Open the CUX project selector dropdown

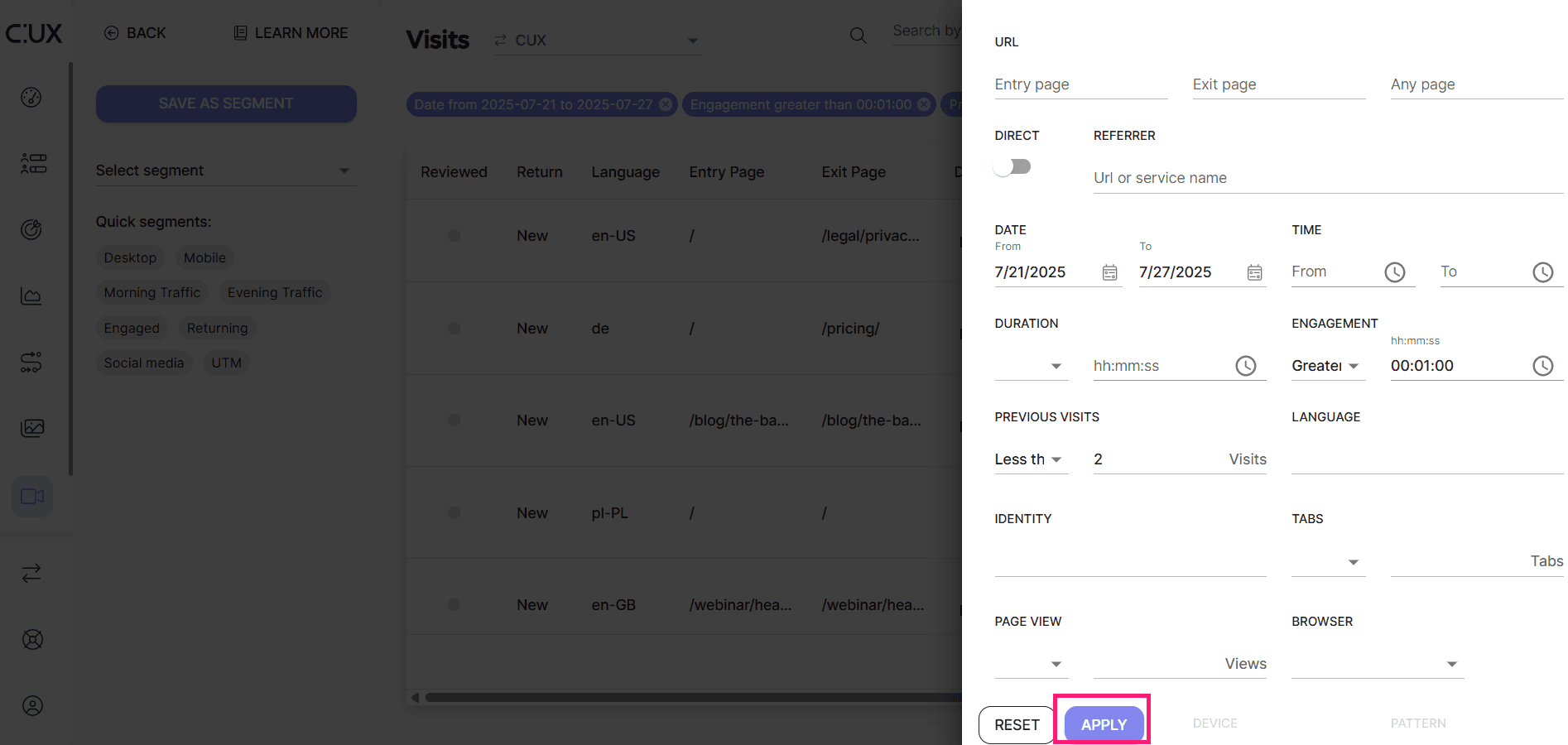(597, 40)
